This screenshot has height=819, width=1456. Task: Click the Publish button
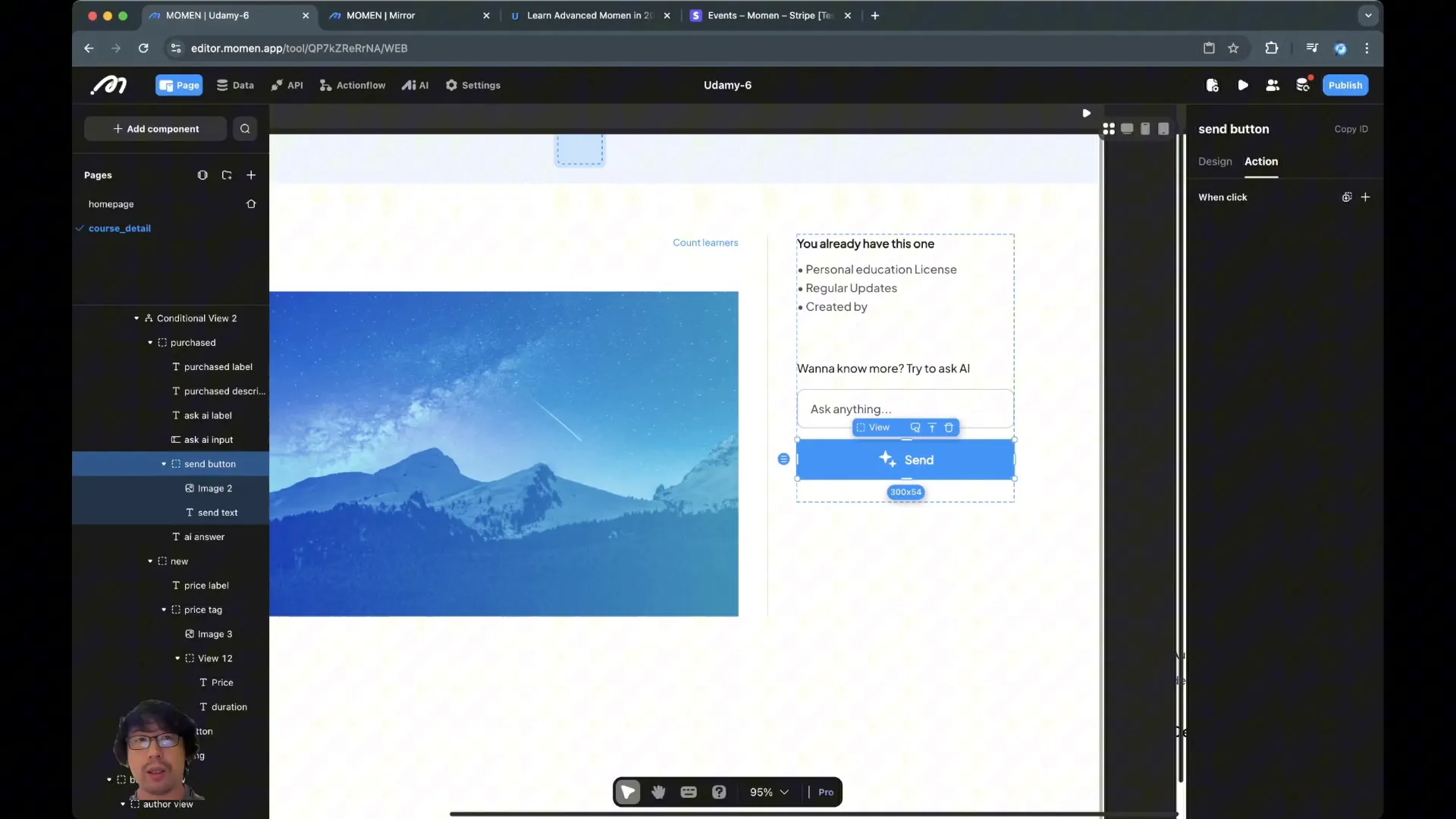click(x=1345, y=85)
